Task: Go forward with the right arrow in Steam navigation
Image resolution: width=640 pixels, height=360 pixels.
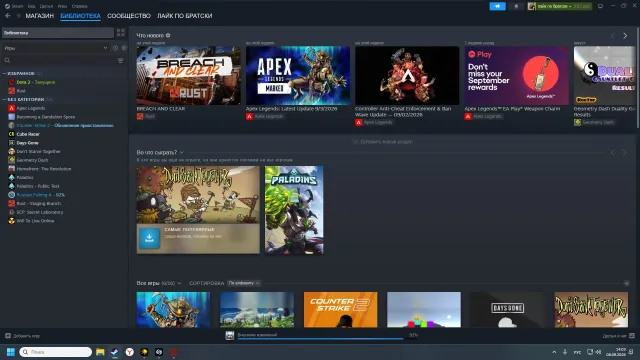Action: (x=18, y=16)
